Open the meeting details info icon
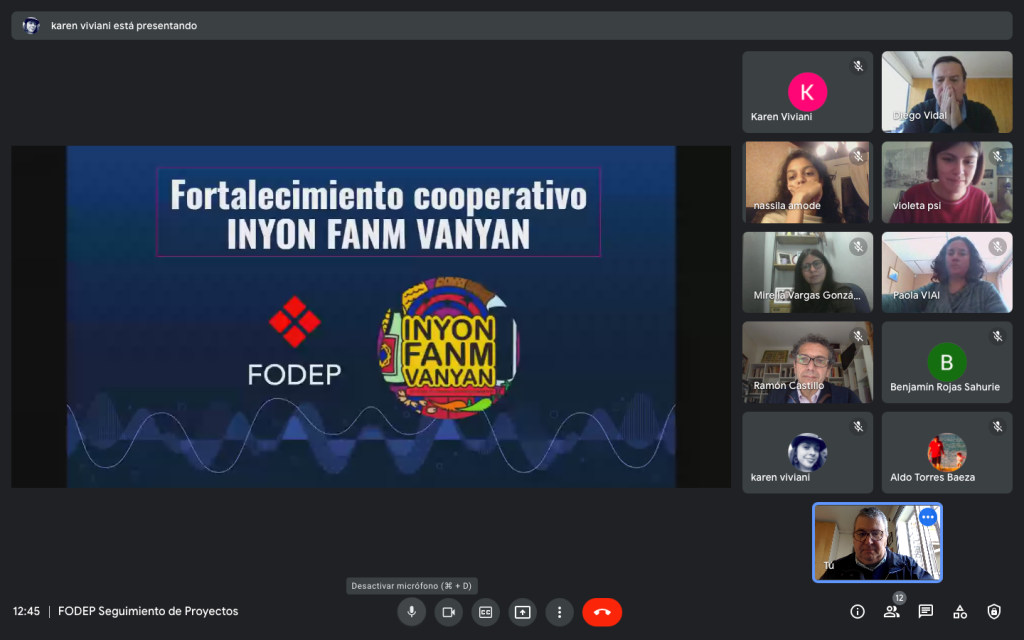 (x=857, y=612)
